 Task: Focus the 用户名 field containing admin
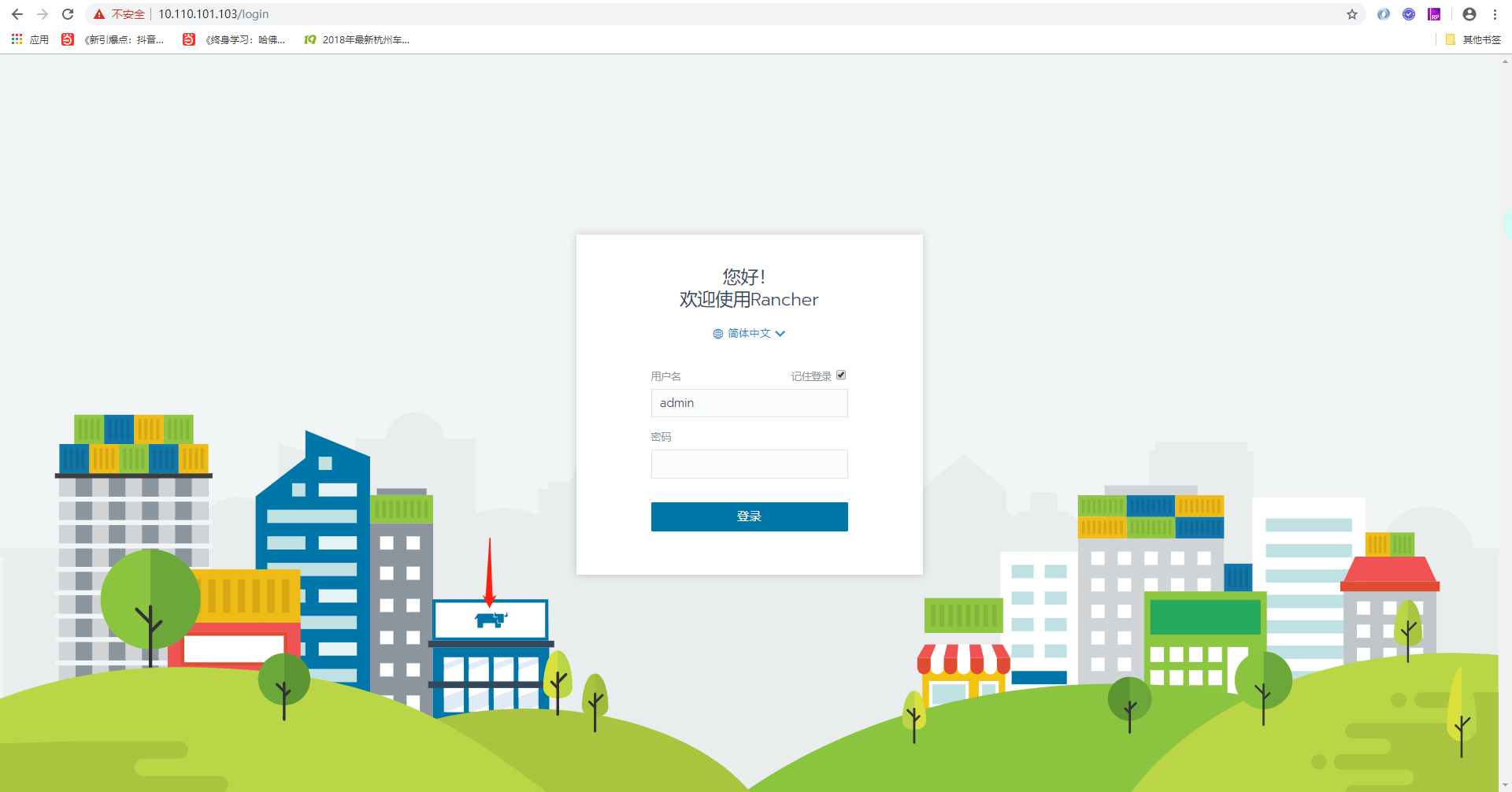point(749,403)
